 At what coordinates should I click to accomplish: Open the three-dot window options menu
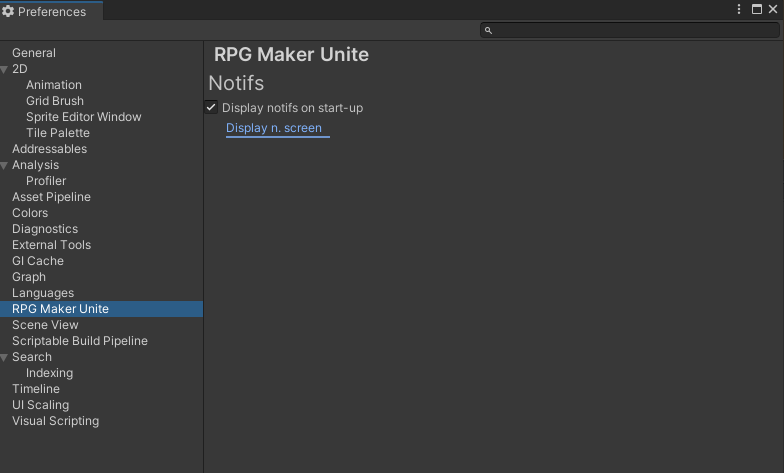point(738,9)
